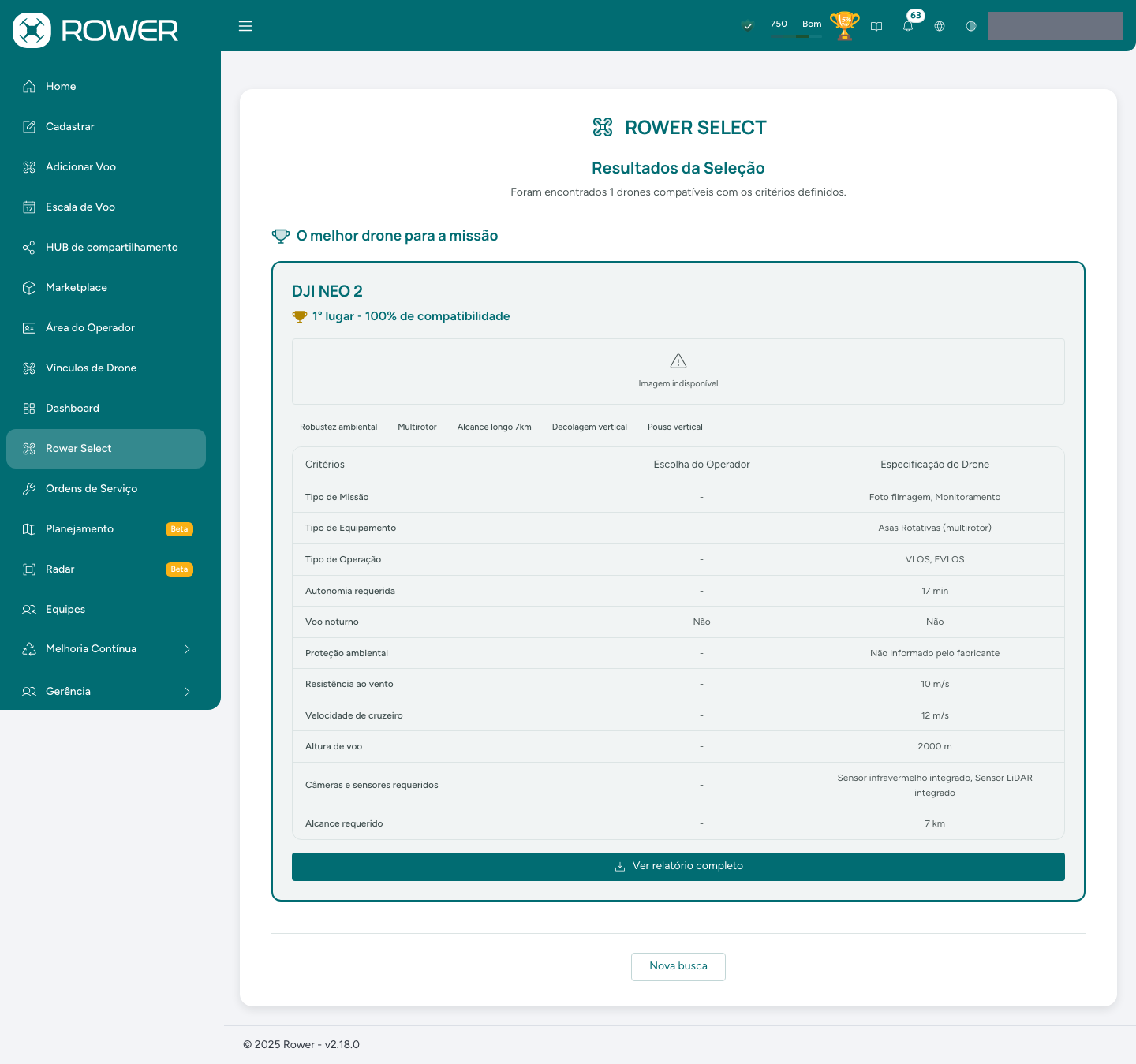Click the Foto filmagem, Monitoramento value
Viewport: 1136px width, 1064px height.
coord(935,498)
